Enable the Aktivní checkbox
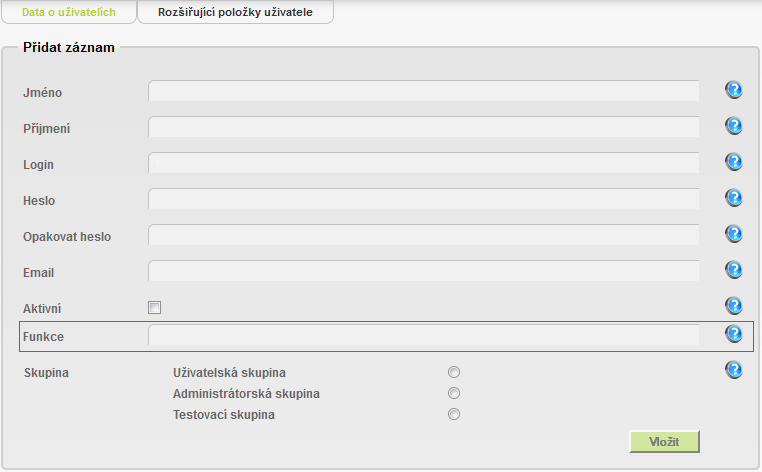The image size is (762, 472). (x=155, y=307)
